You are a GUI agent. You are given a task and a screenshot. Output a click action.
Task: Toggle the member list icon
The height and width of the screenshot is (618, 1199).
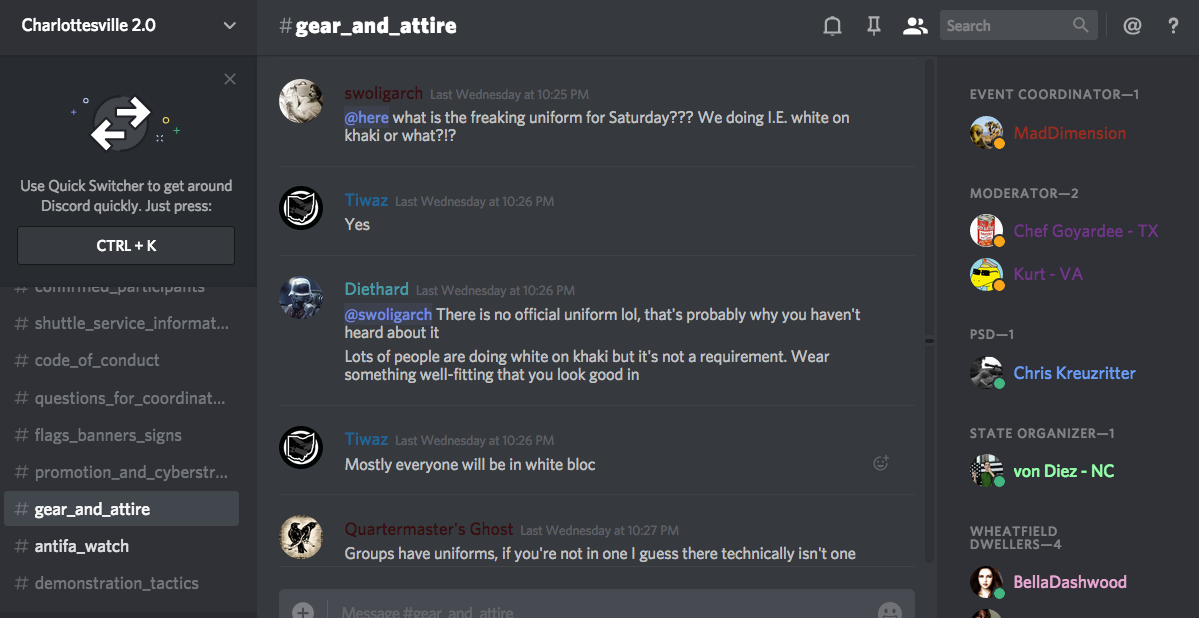(915, 26)
